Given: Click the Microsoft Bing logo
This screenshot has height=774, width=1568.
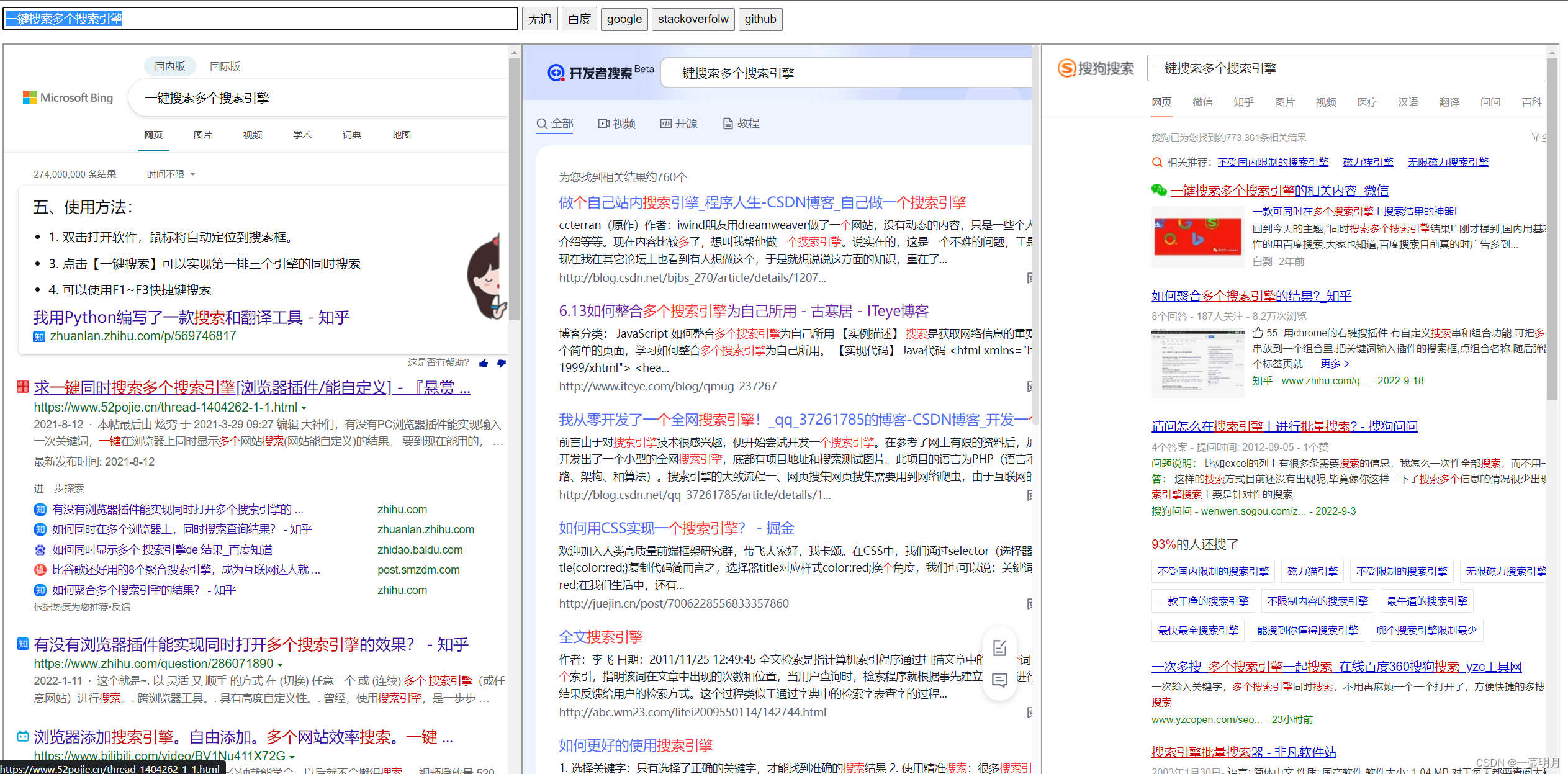Looking at the screenshot, I should pyautogui.click(x=68, y=98).
